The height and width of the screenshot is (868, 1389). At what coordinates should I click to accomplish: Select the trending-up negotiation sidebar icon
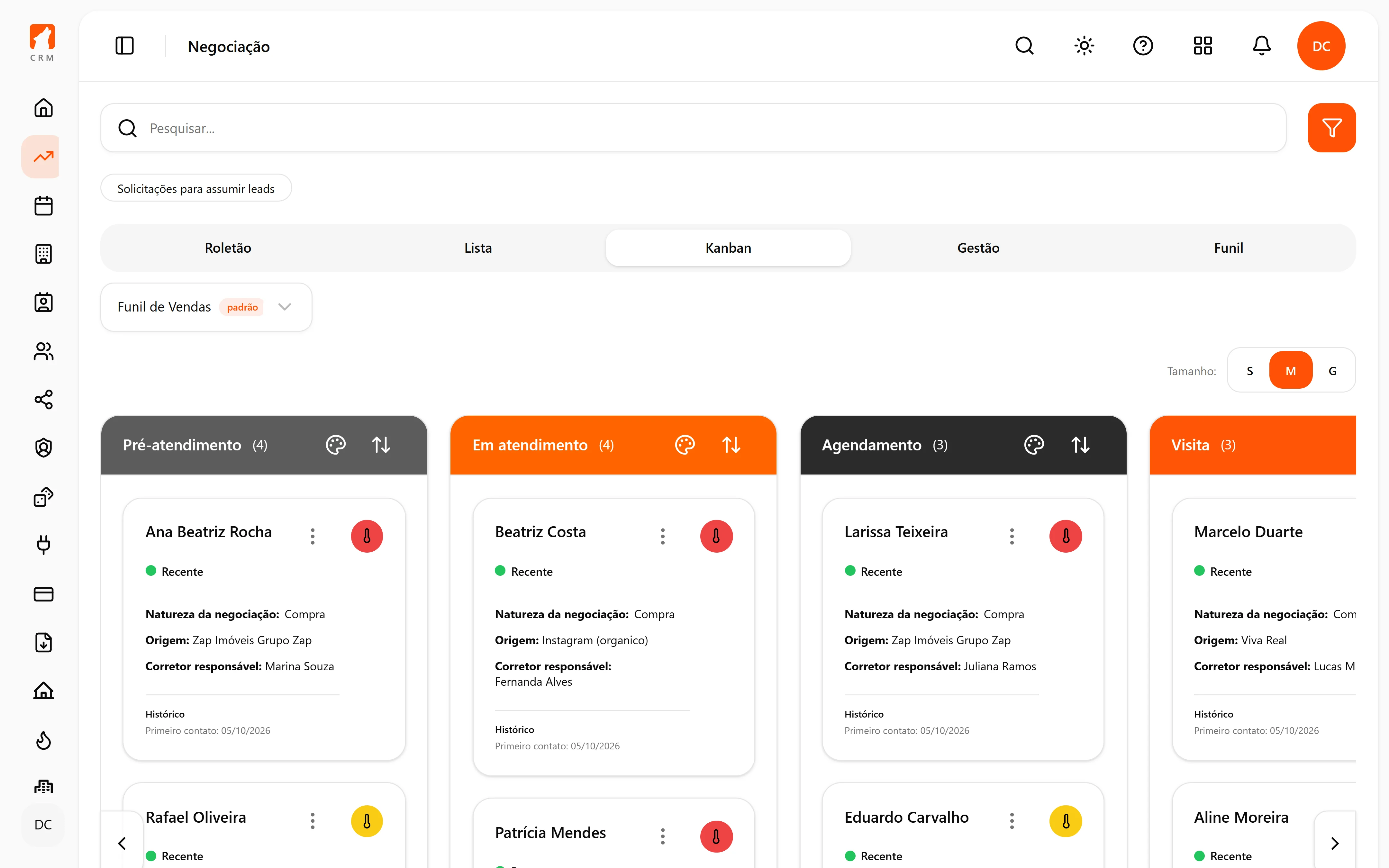point(43,157)
